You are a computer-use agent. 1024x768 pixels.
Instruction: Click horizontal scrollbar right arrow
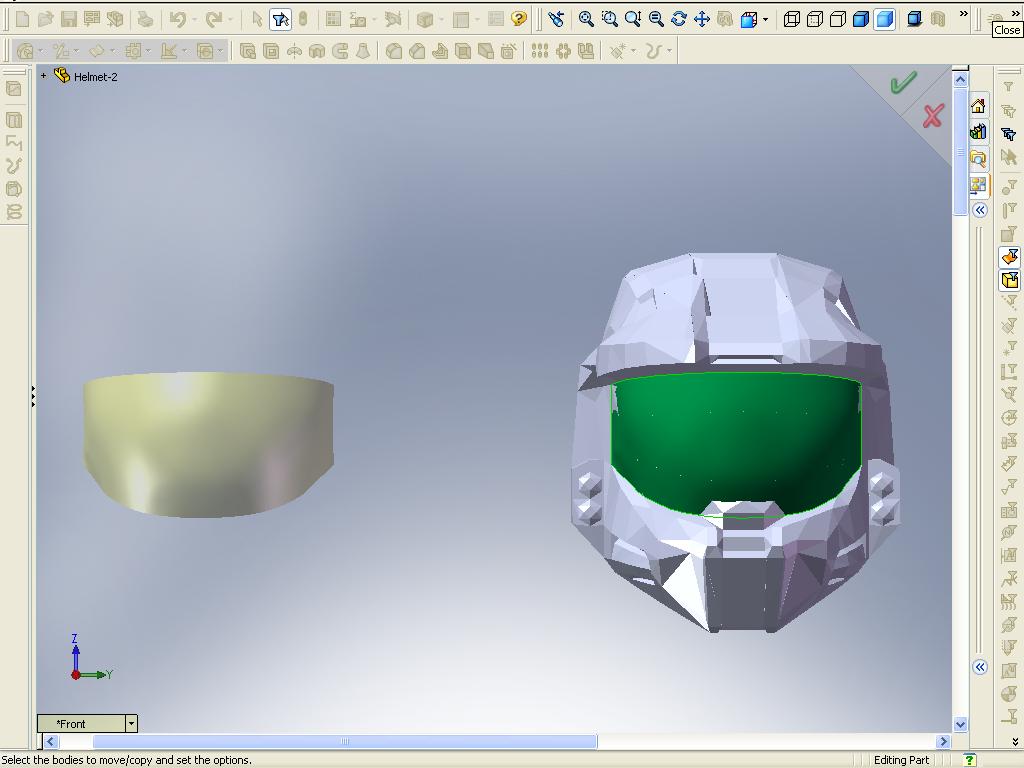pos(943,742)
